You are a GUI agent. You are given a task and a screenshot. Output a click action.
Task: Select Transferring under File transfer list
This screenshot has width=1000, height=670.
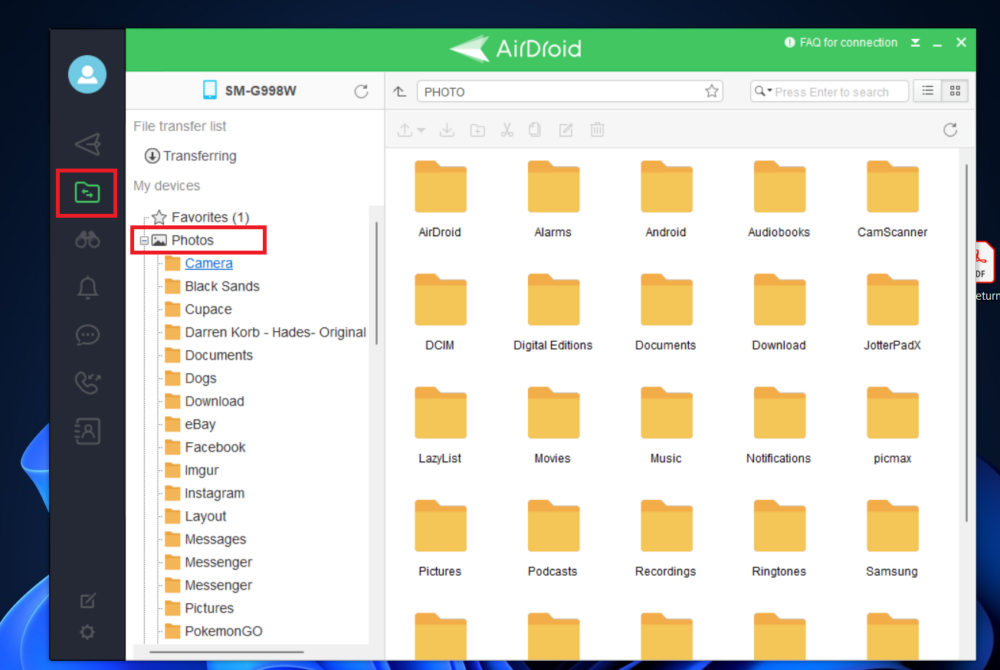(x=197, y=156)
